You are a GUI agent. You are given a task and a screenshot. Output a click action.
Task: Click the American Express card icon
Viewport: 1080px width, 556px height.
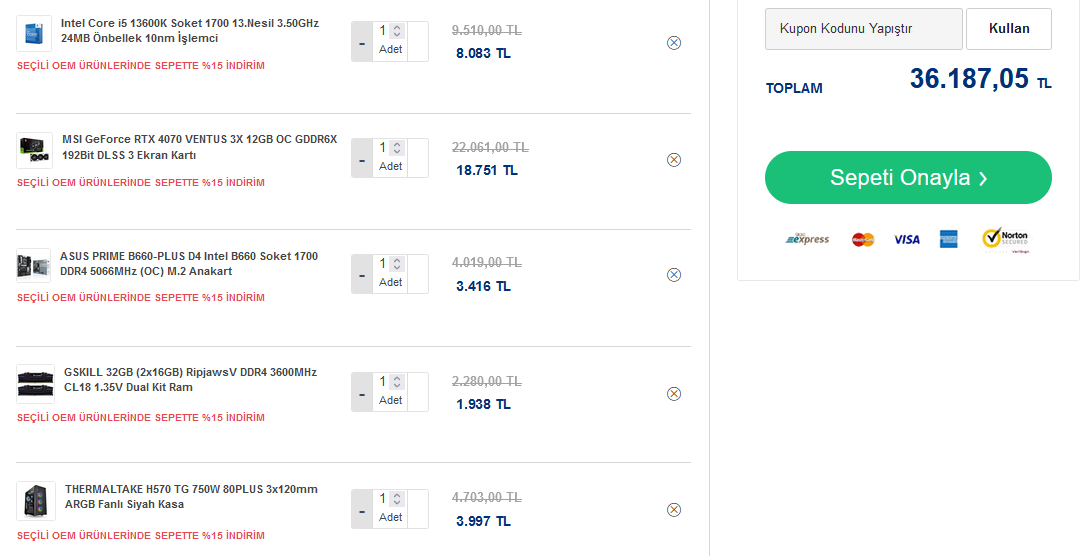click(949, 239)
